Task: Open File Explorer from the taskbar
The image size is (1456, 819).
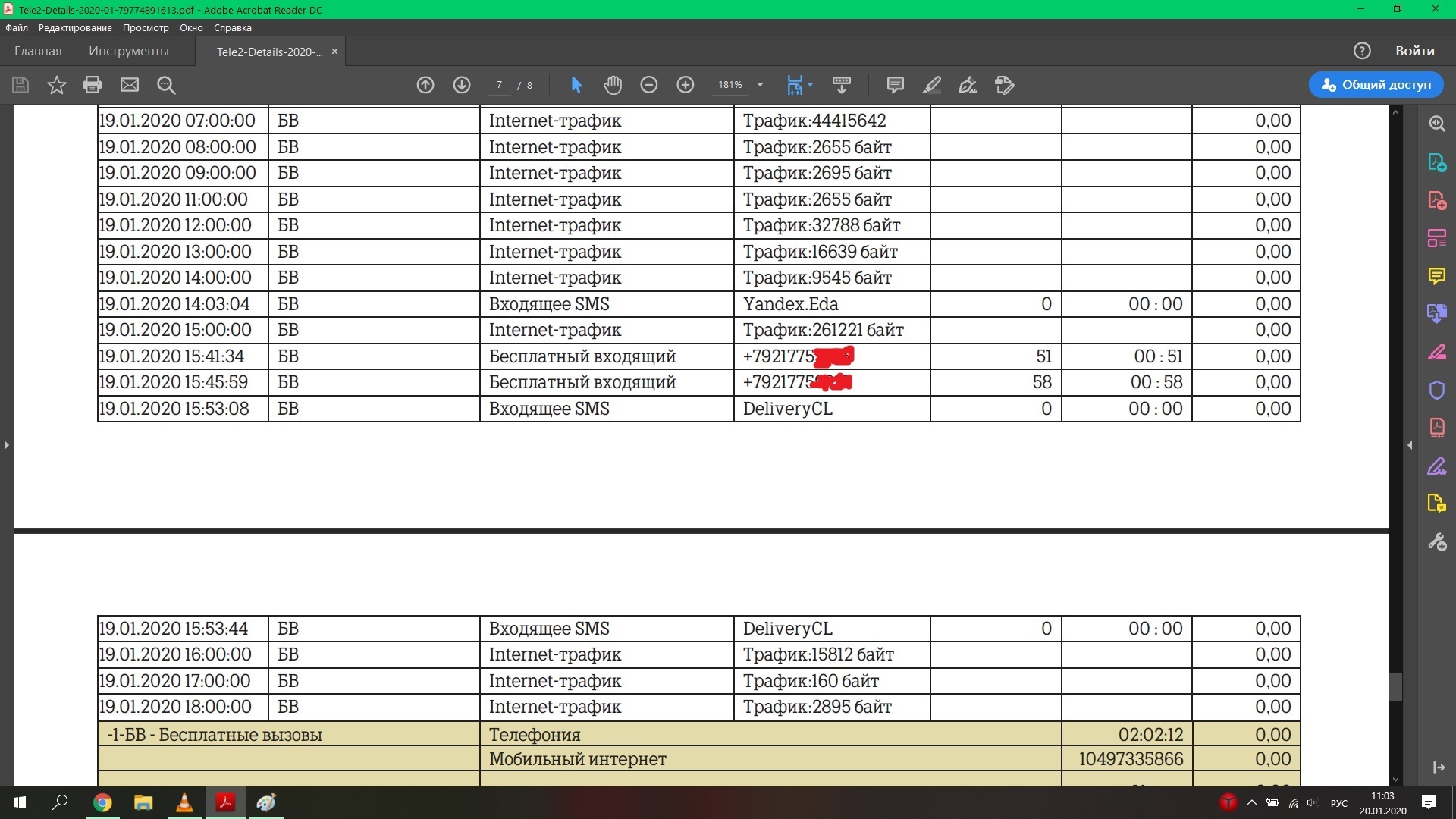Action: (x=143, y=802)
